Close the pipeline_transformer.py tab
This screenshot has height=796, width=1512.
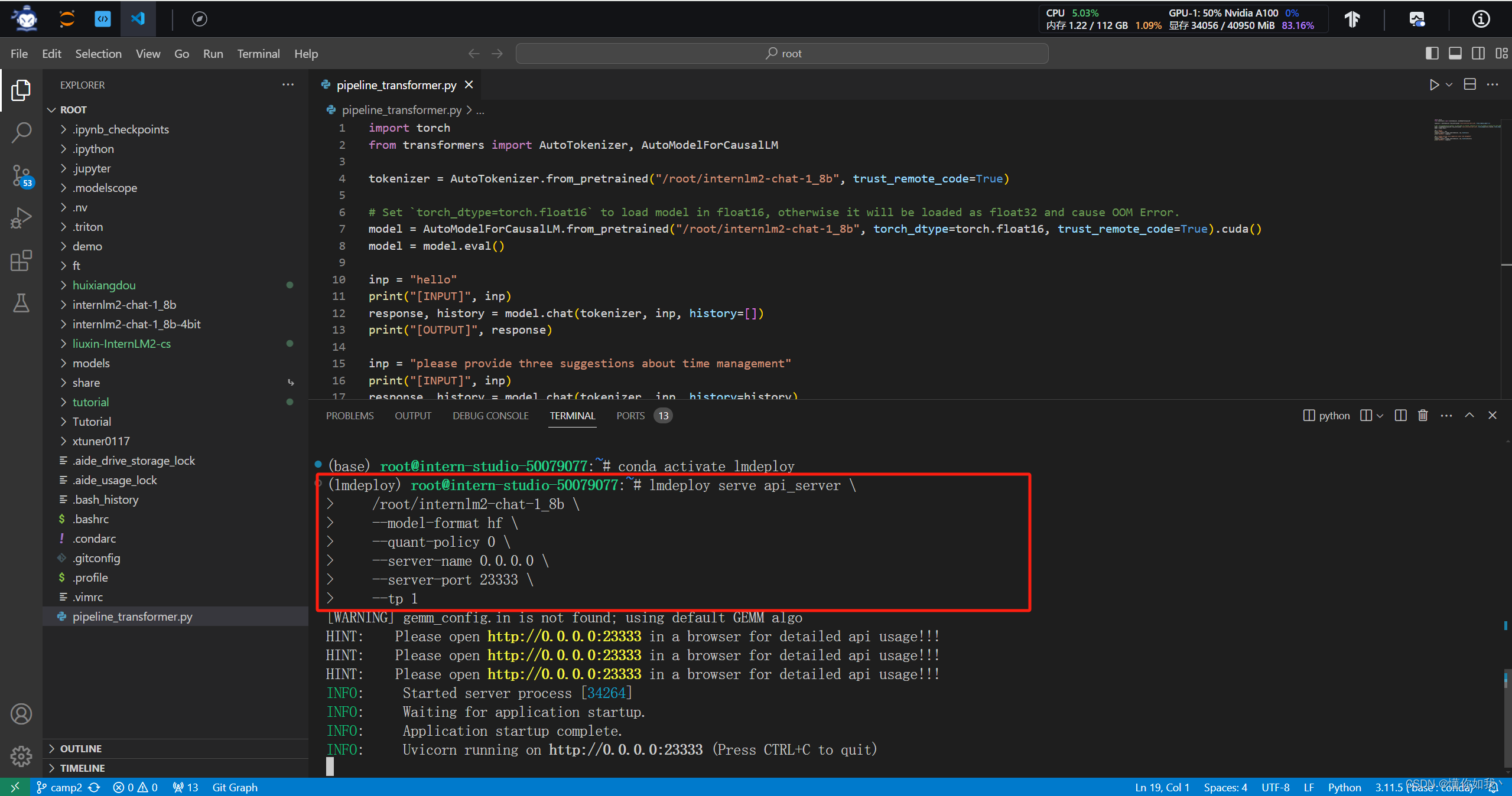click(469, 85)
